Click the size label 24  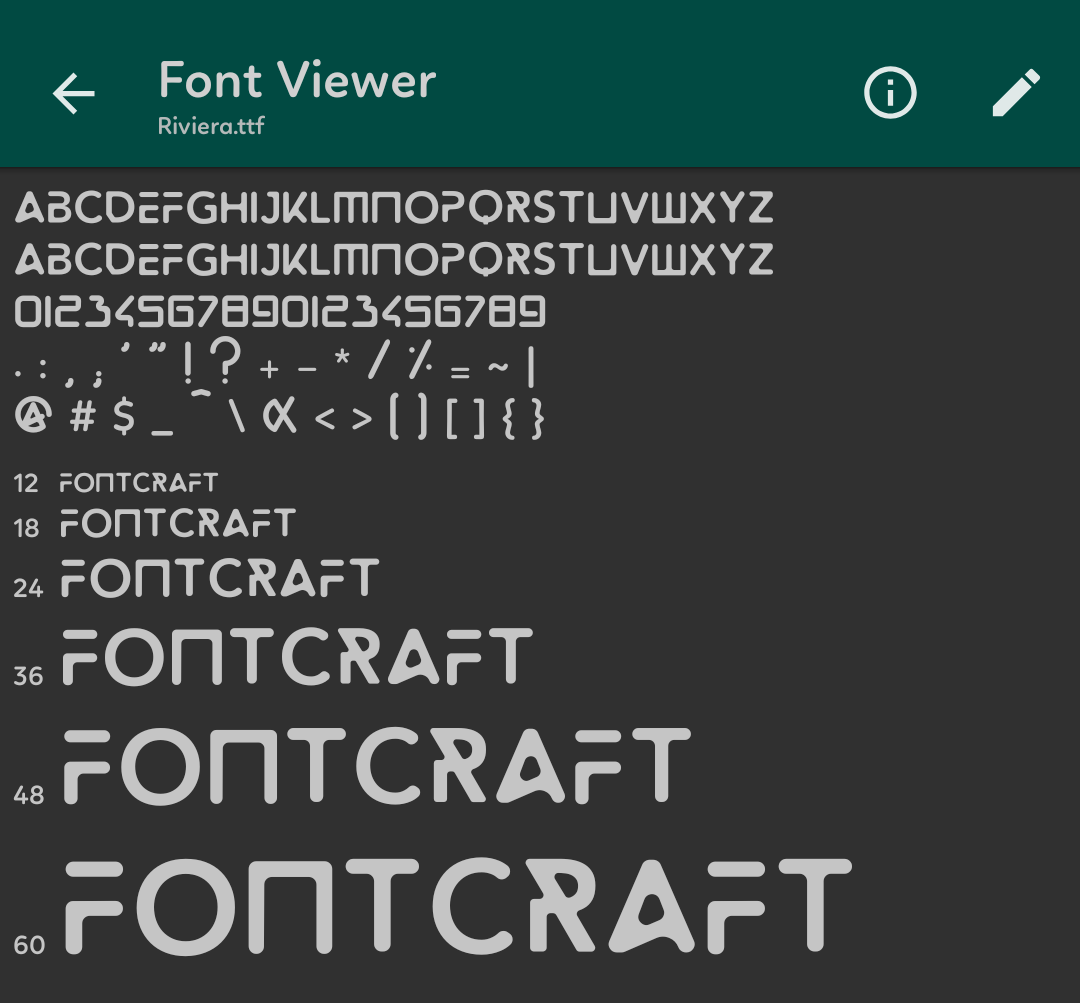click(x=28, y=588)
